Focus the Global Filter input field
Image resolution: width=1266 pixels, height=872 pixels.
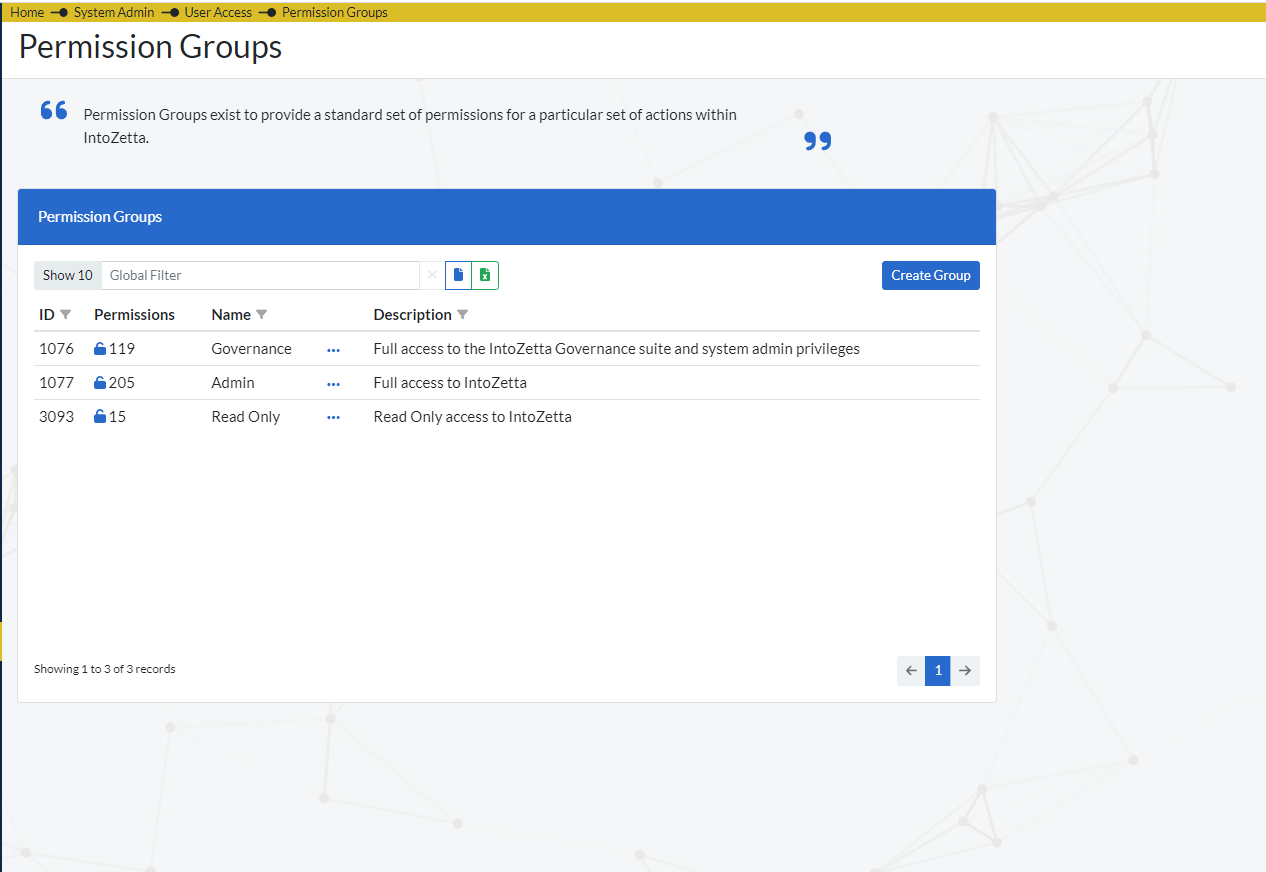(x=260, y=275)
